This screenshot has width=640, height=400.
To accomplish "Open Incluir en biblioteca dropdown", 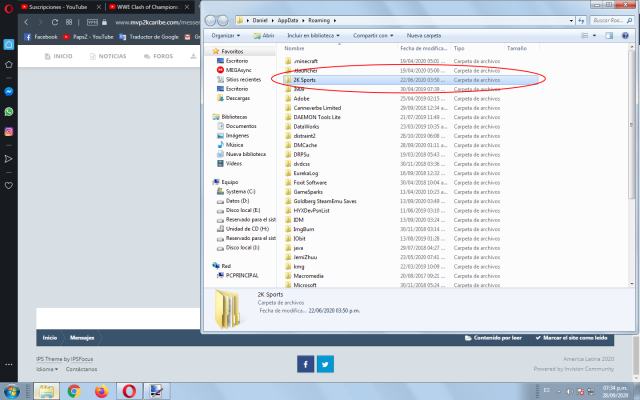I will (313, 36).
